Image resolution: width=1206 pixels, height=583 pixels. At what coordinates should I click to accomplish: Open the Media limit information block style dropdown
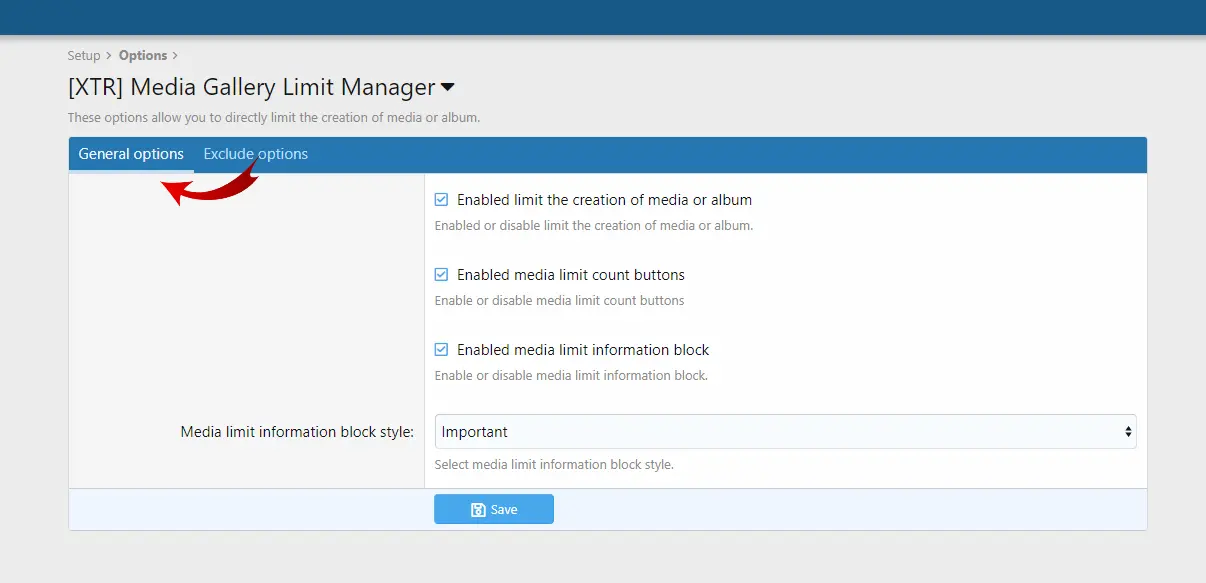click(x=785, y=432)
